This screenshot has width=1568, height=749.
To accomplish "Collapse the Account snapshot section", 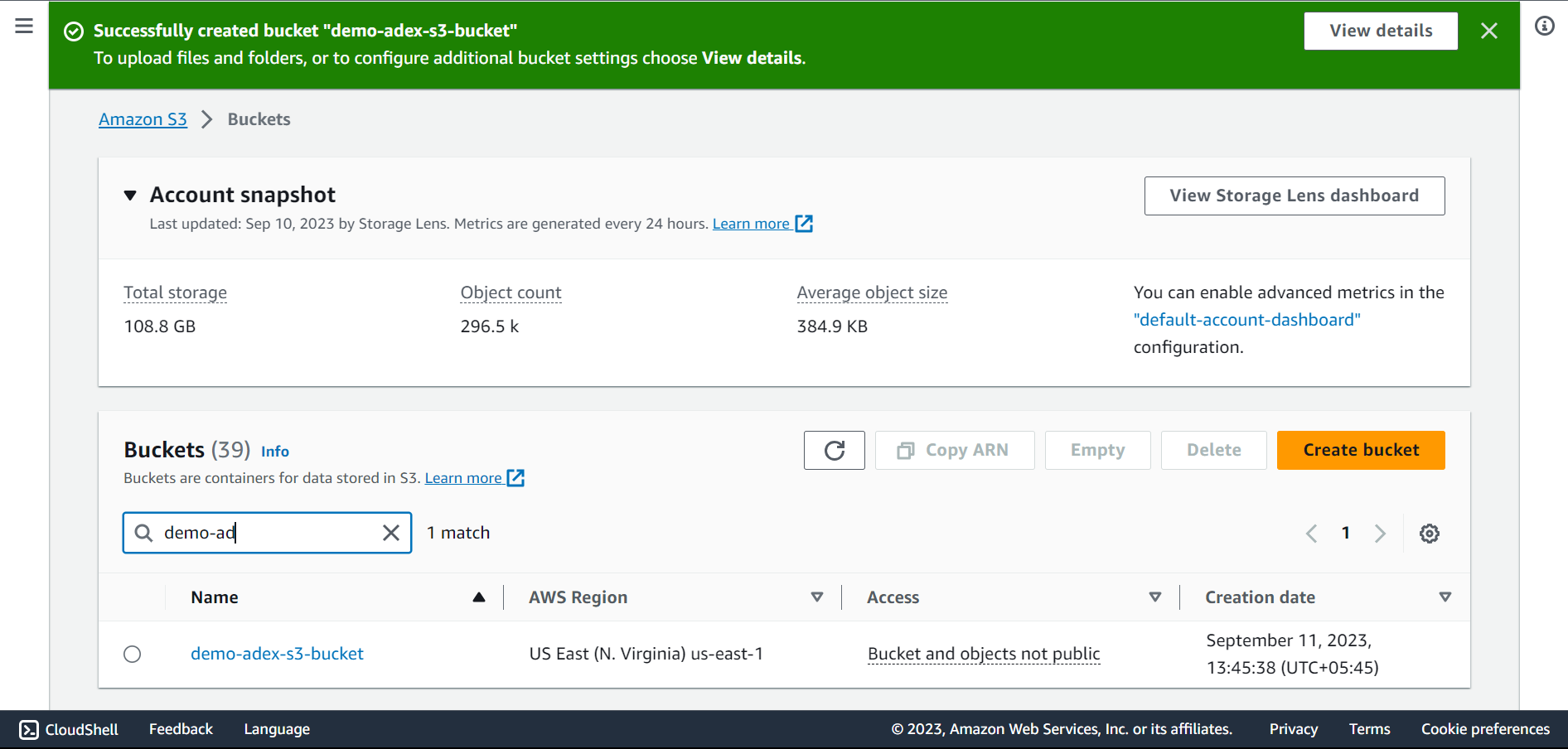I will click(x=130, y=196).
